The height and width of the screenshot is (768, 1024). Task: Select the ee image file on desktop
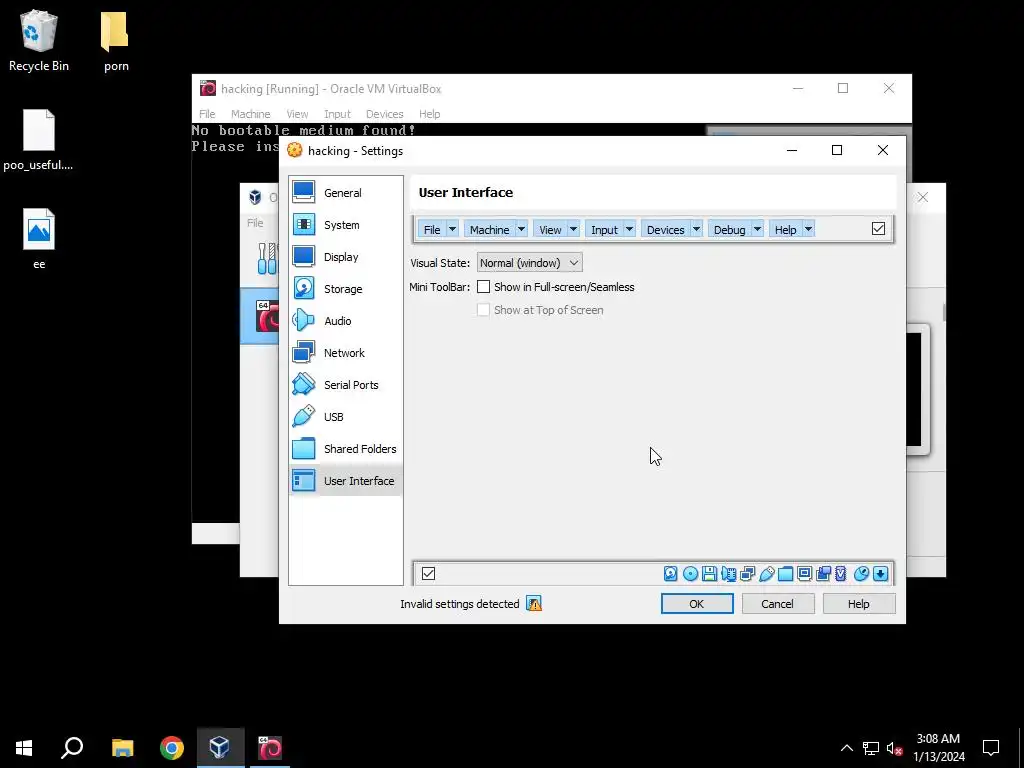(x=39, y=238)
